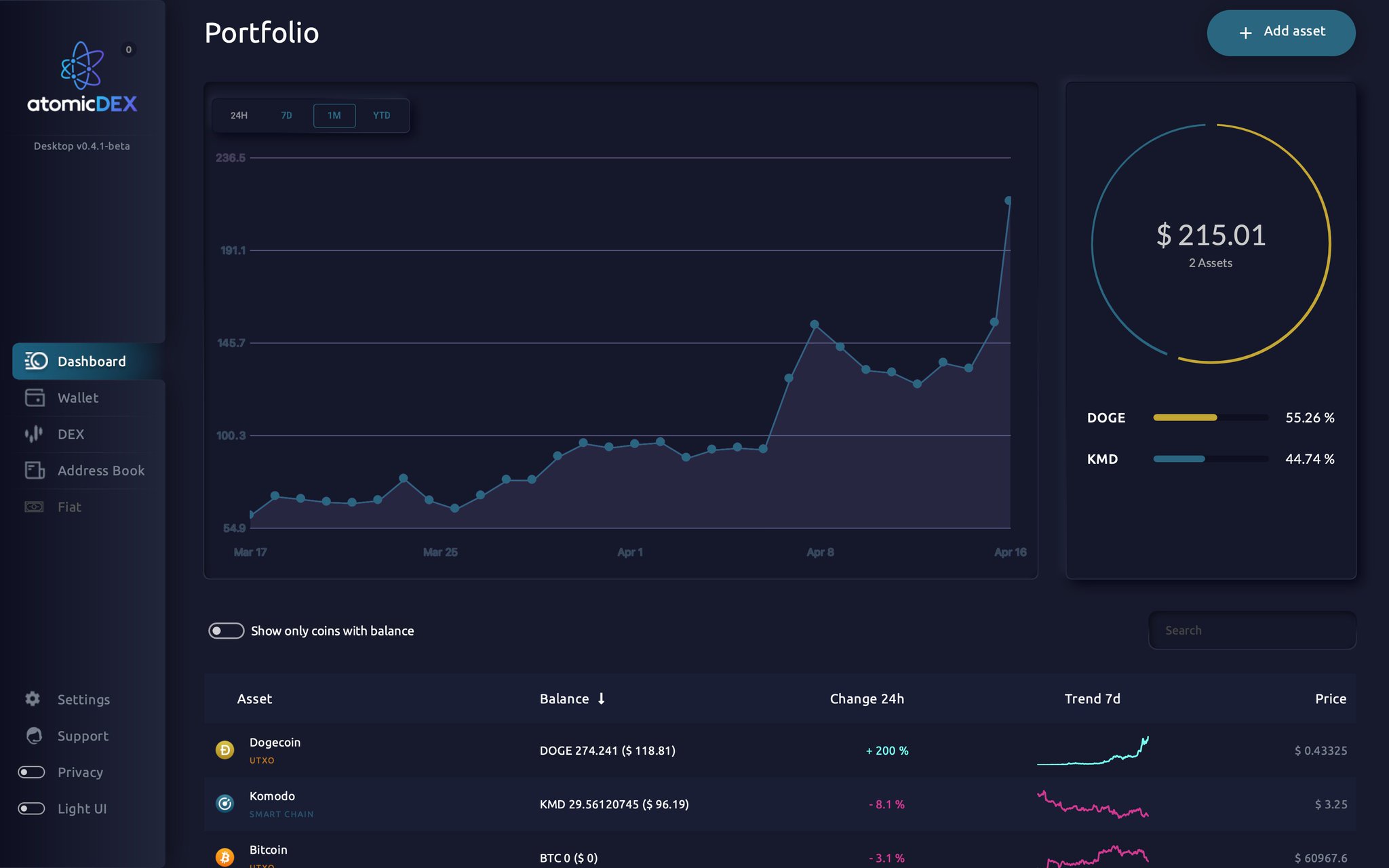
Task: Click the Address Book icon
Action: click(x=35, y=470)
